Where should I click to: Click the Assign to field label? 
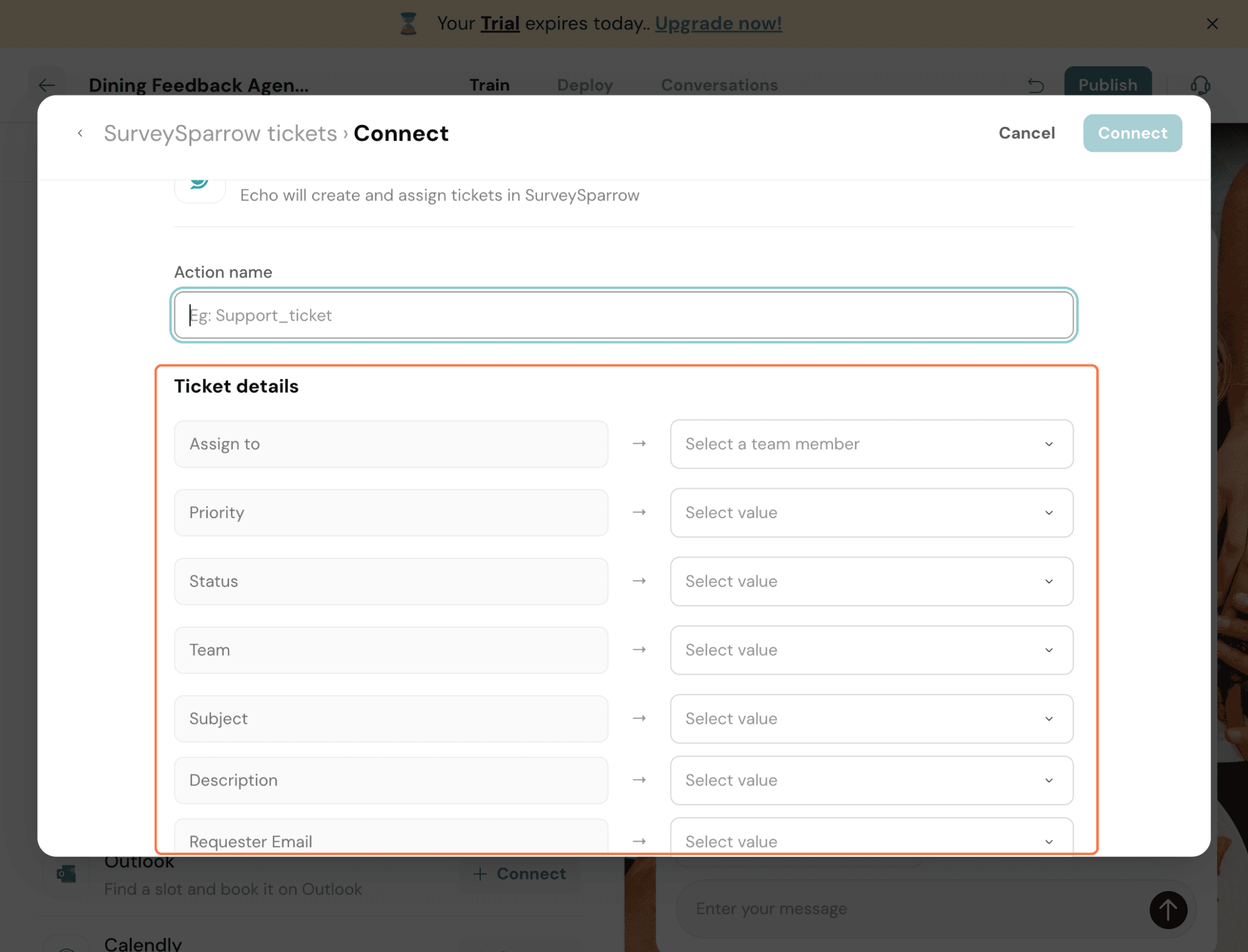click(391, 444)
